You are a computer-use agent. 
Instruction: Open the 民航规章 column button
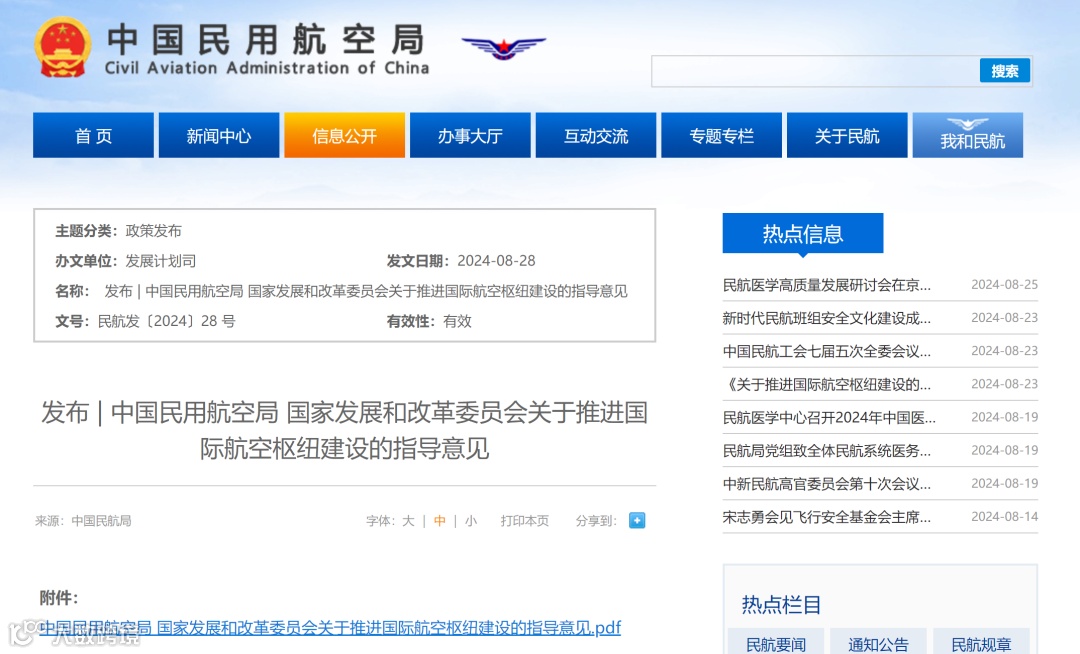[981, 644]
